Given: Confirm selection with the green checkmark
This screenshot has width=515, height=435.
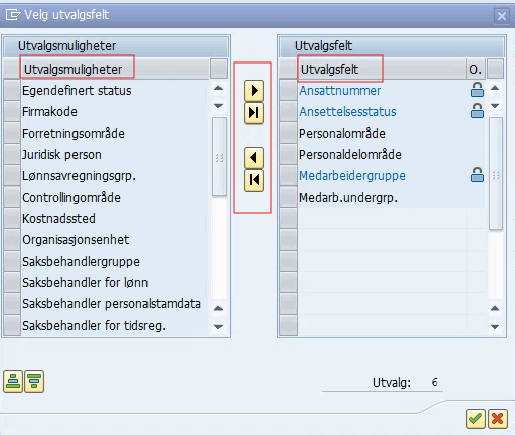Looking at the screenshot, I should click(476, 418).
